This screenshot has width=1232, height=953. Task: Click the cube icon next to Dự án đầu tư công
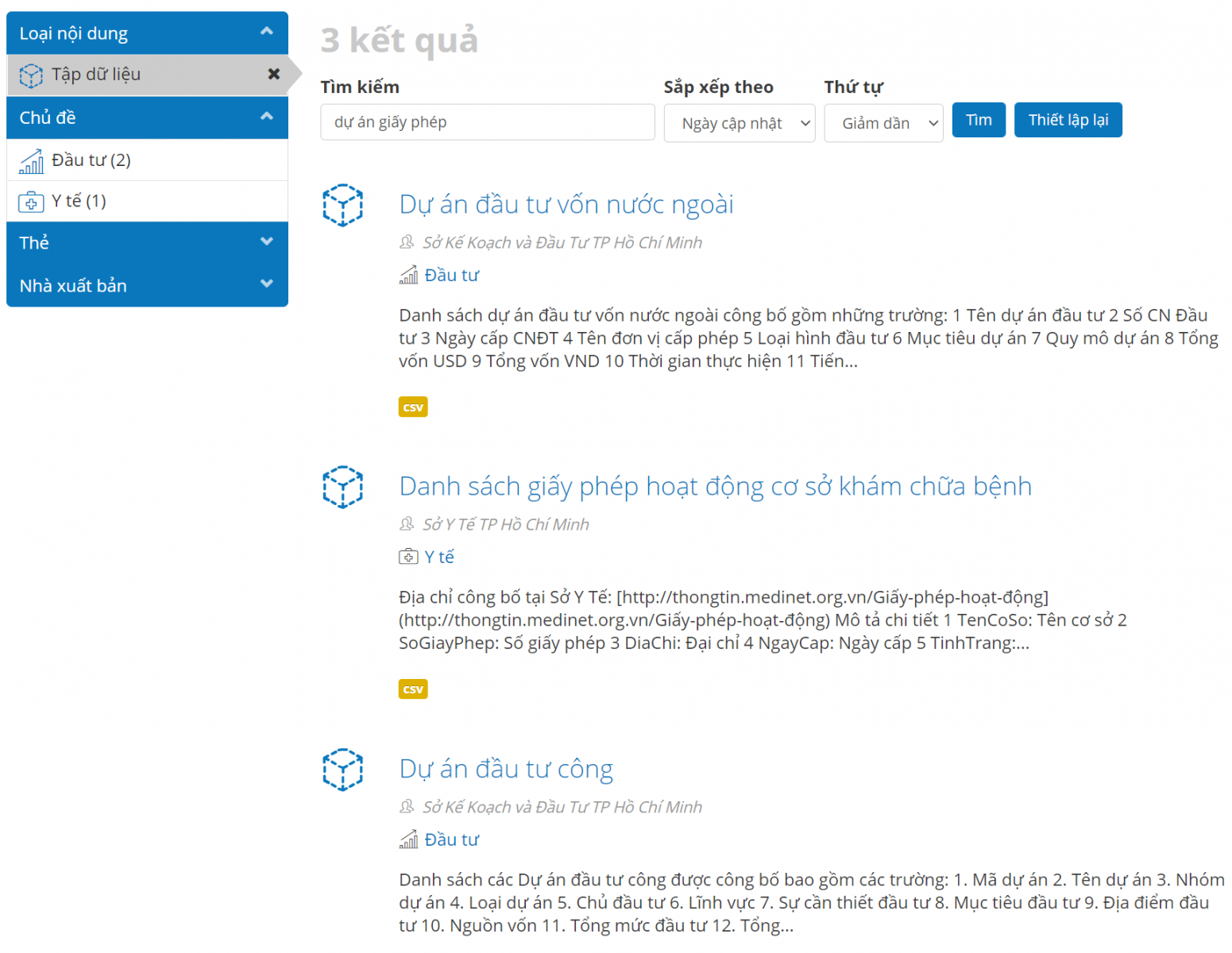342,770
